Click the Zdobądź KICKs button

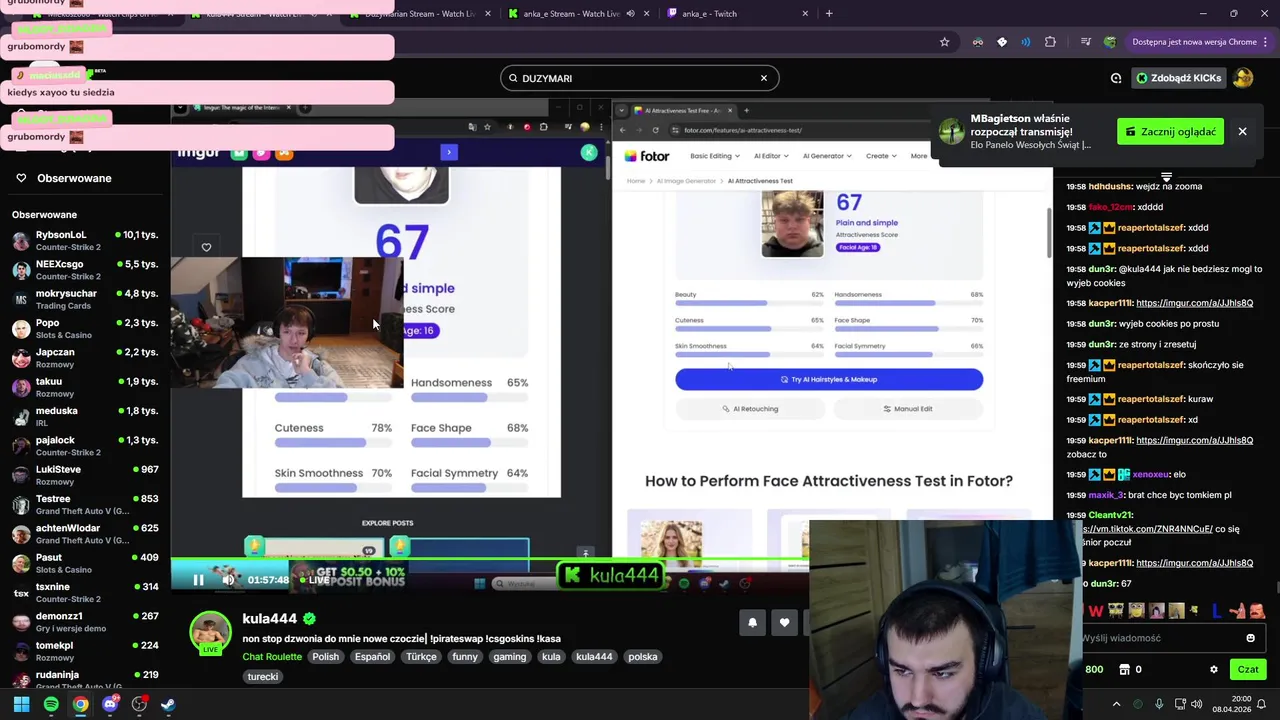(1177, 78)
